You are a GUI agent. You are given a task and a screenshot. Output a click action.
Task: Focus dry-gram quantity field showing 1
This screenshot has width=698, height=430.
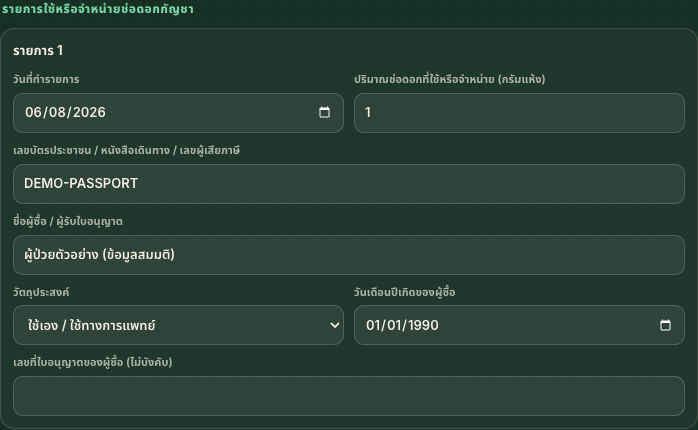click(519, 113)
